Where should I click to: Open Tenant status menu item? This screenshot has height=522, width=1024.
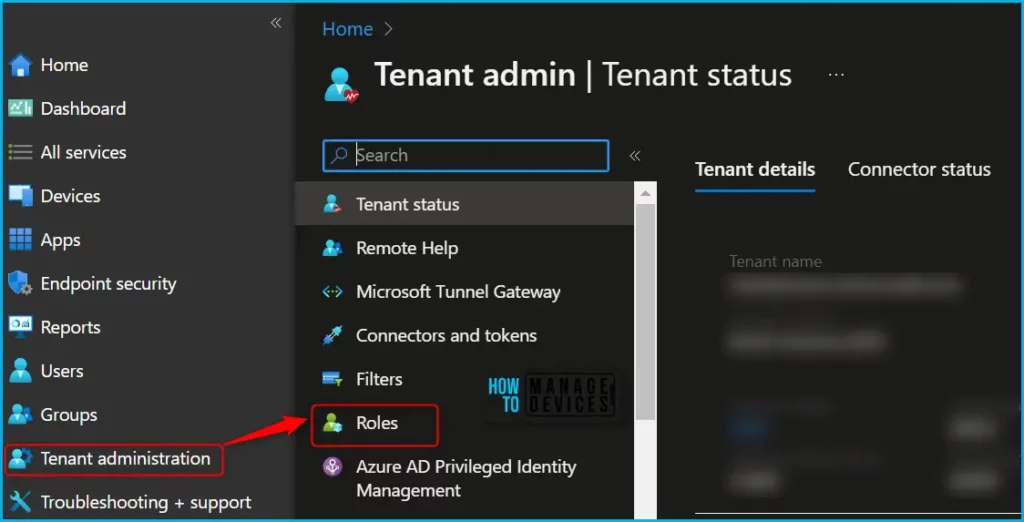point(465,204)
